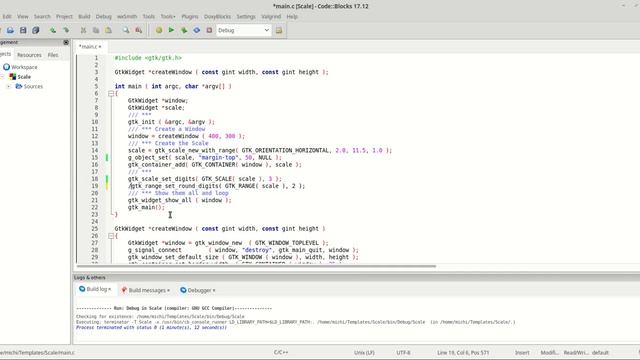Viewport: 640px width, 360px height.
Task: Click the Paste toolbar icon
Action: [109, 30]
